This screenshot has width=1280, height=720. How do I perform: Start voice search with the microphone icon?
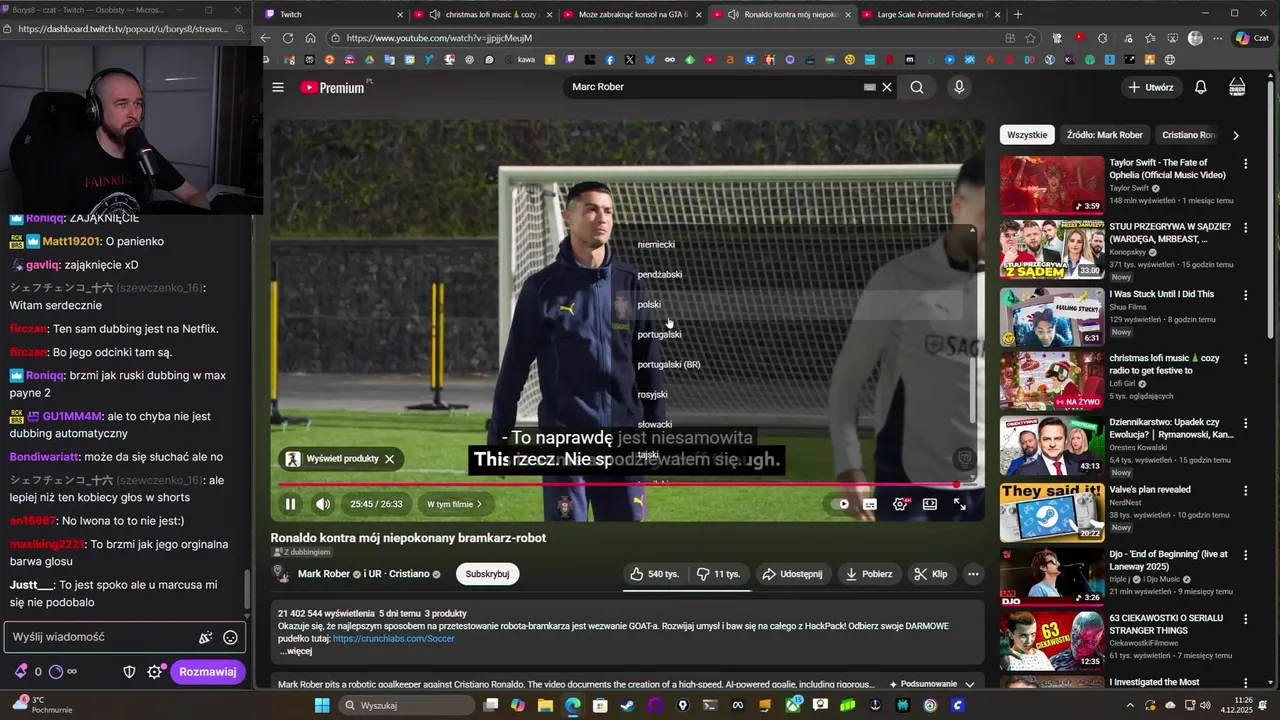959,87
